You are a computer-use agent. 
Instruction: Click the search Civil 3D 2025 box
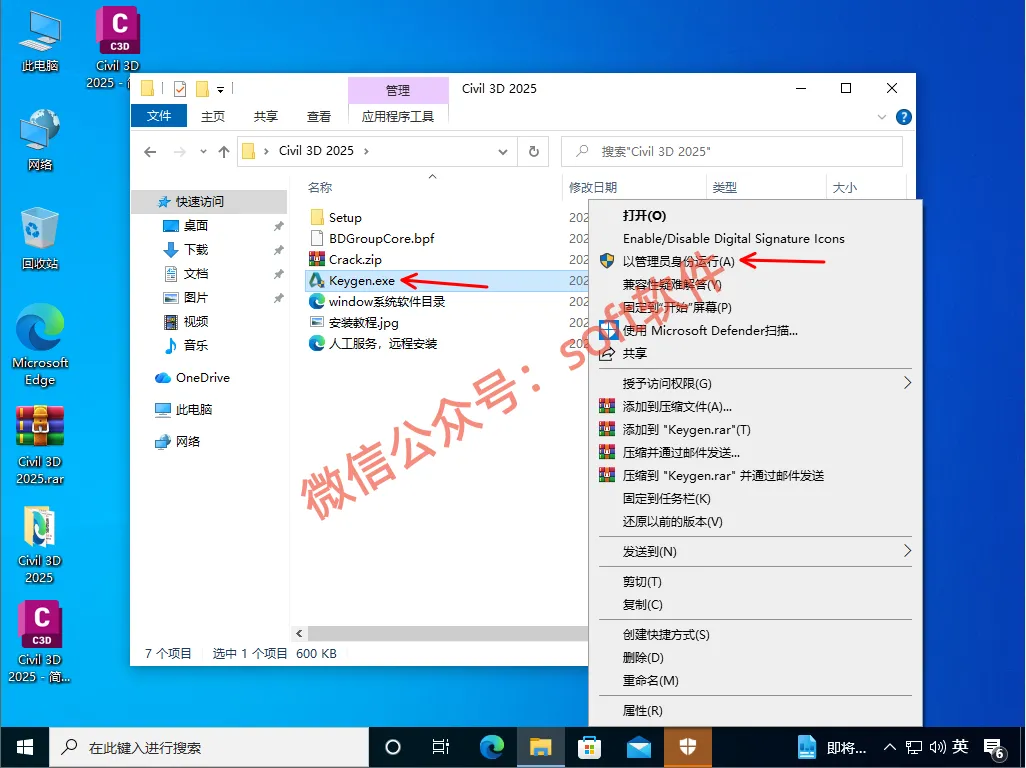pos(732,152)
